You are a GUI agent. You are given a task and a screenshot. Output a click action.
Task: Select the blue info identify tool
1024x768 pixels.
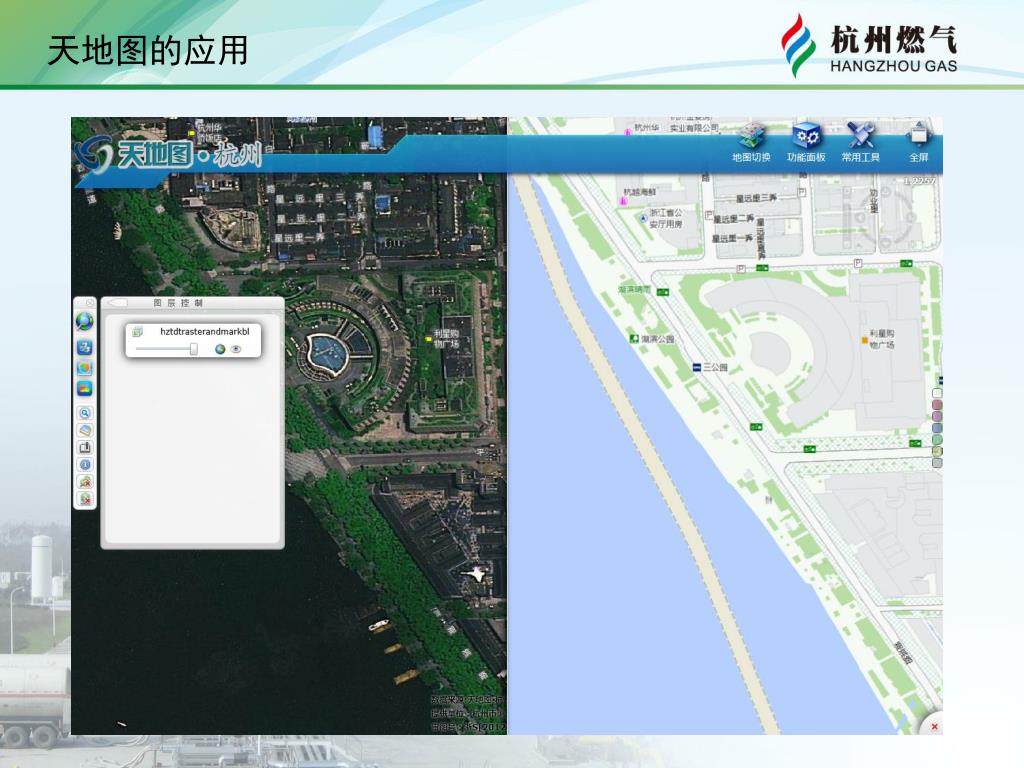(85, 465)
